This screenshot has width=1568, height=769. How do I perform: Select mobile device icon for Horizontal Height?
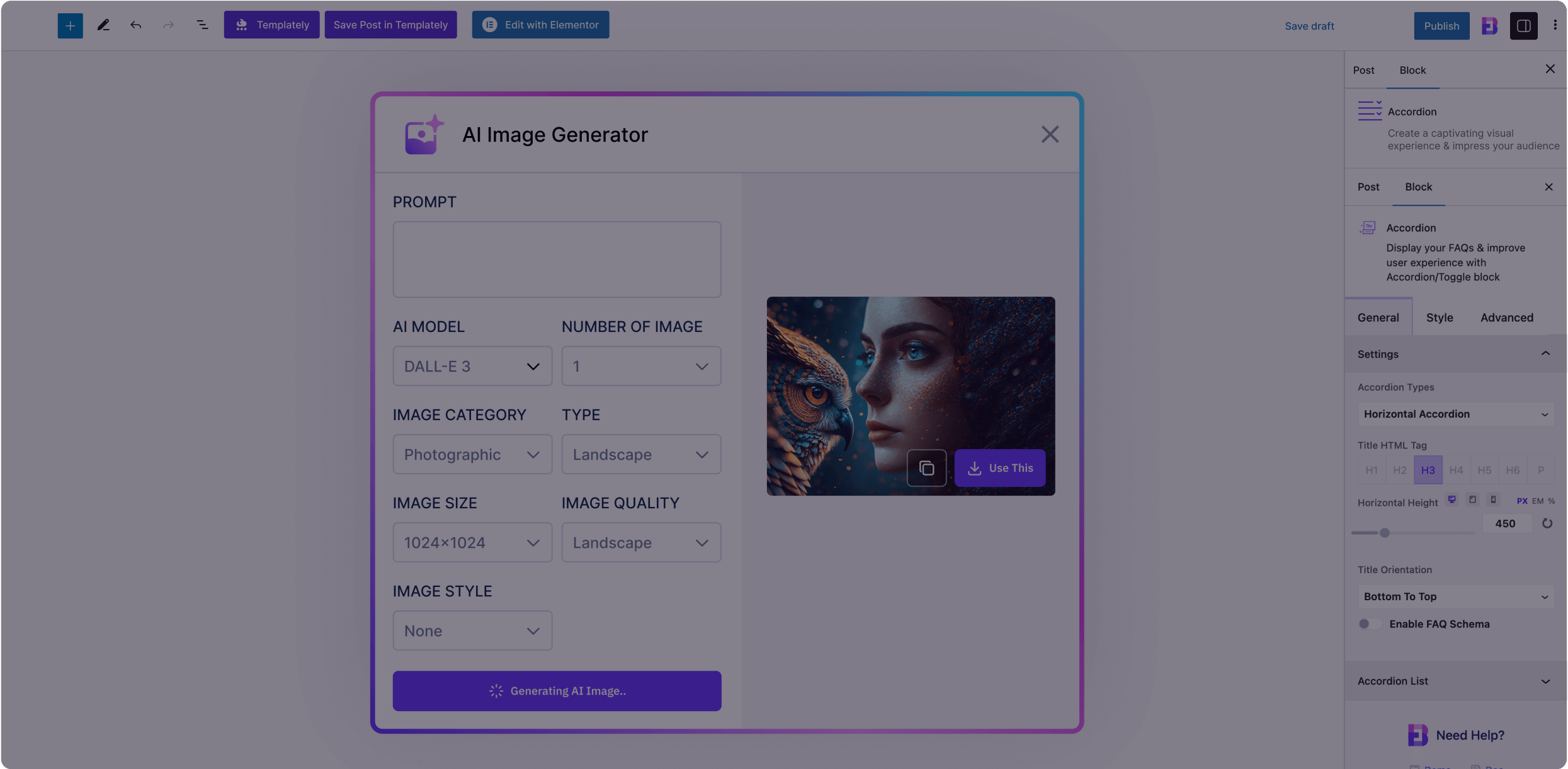pyautogui.click(x=1493, y=499)
